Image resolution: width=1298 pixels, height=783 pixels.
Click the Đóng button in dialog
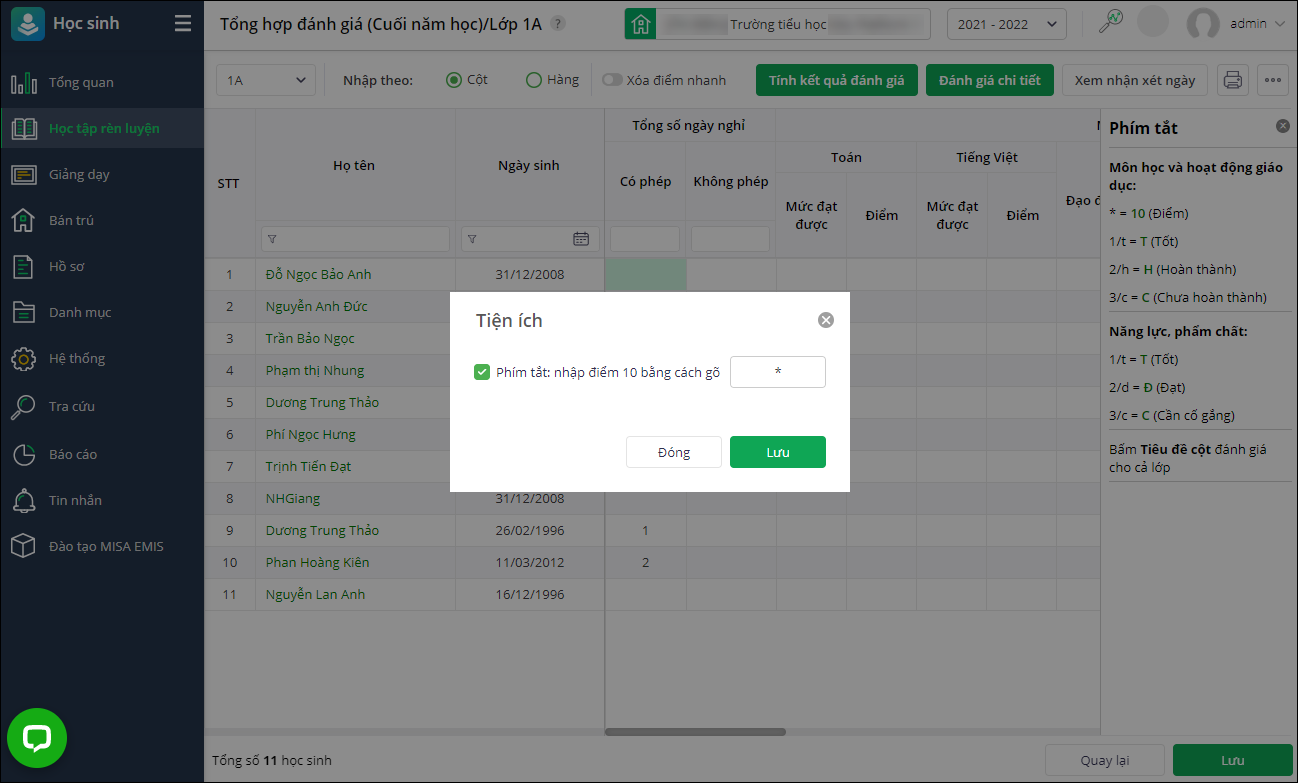(673, 452)
